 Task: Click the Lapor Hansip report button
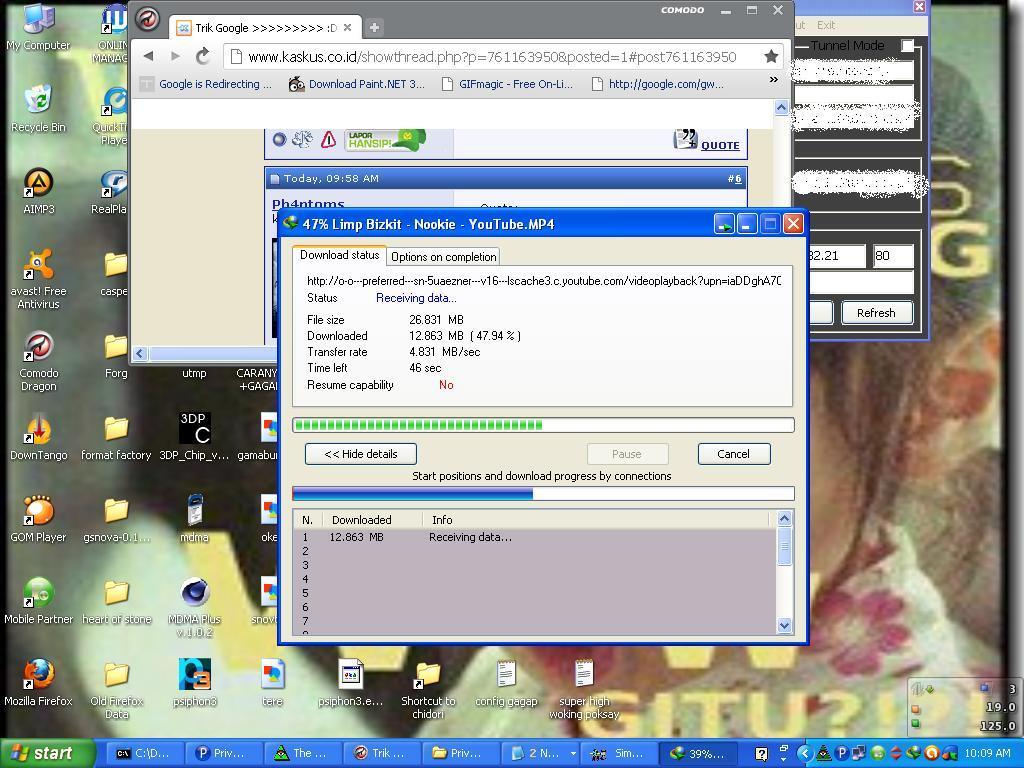[385, 139]
